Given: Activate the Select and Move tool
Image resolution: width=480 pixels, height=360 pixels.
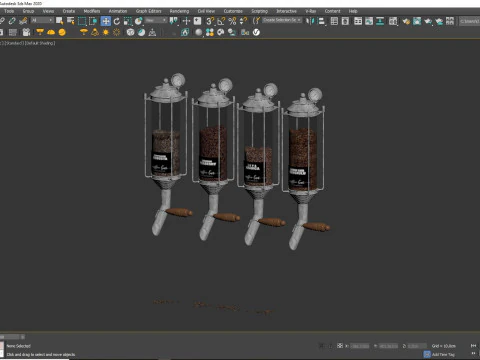Looking at the screenshot, I should (x=106, y=21).
